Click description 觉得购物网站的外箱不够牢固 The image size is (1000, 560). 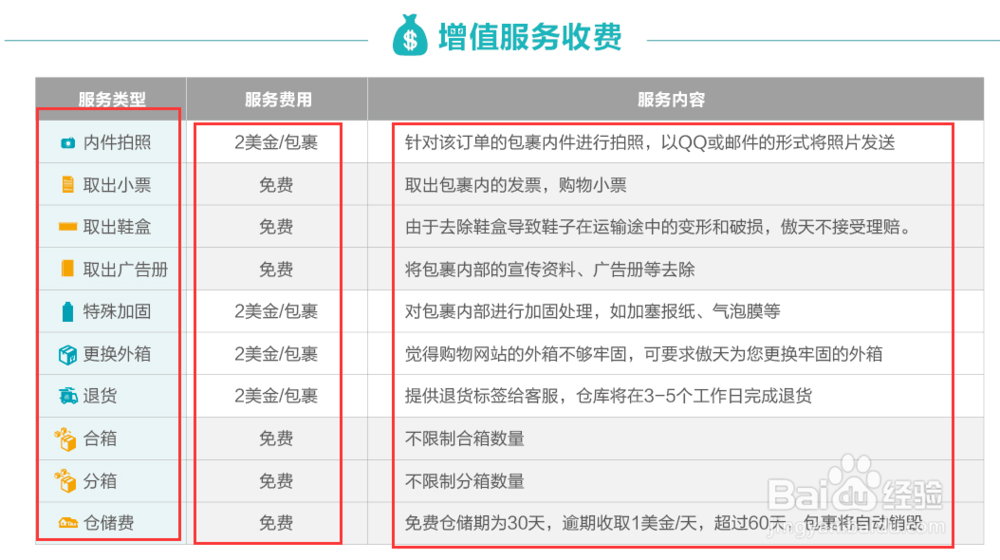(x=643, y=353)
